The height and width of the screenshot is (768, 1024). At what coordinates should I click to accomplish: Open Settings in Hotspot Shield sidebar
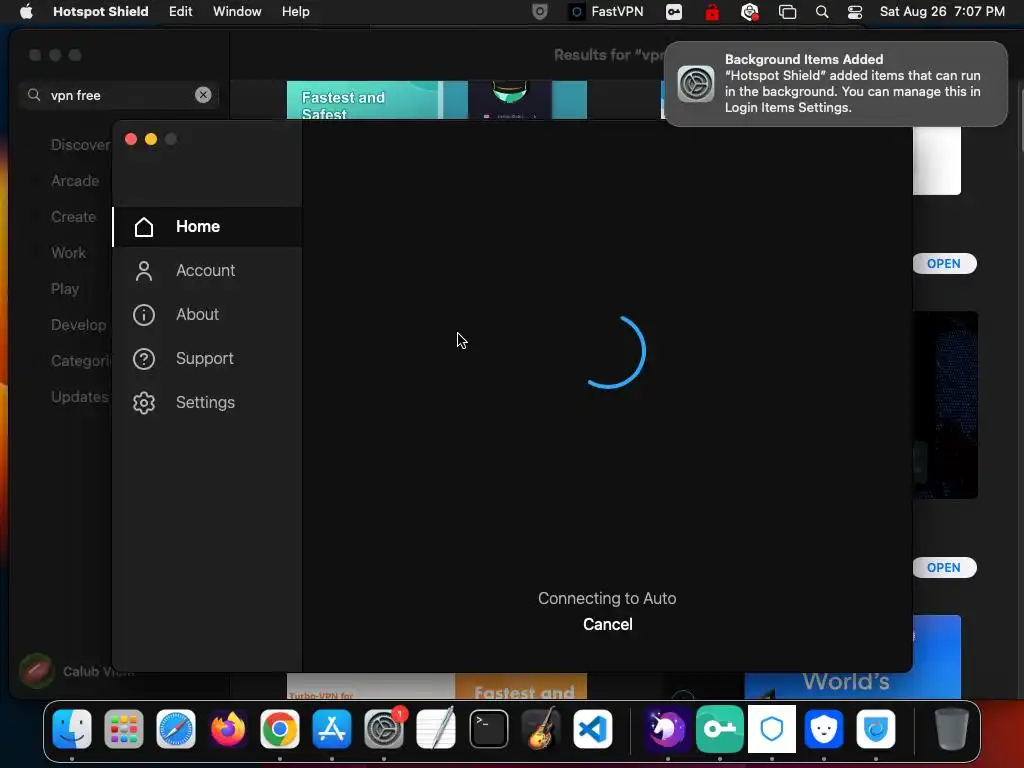click(x=208, y=402)
